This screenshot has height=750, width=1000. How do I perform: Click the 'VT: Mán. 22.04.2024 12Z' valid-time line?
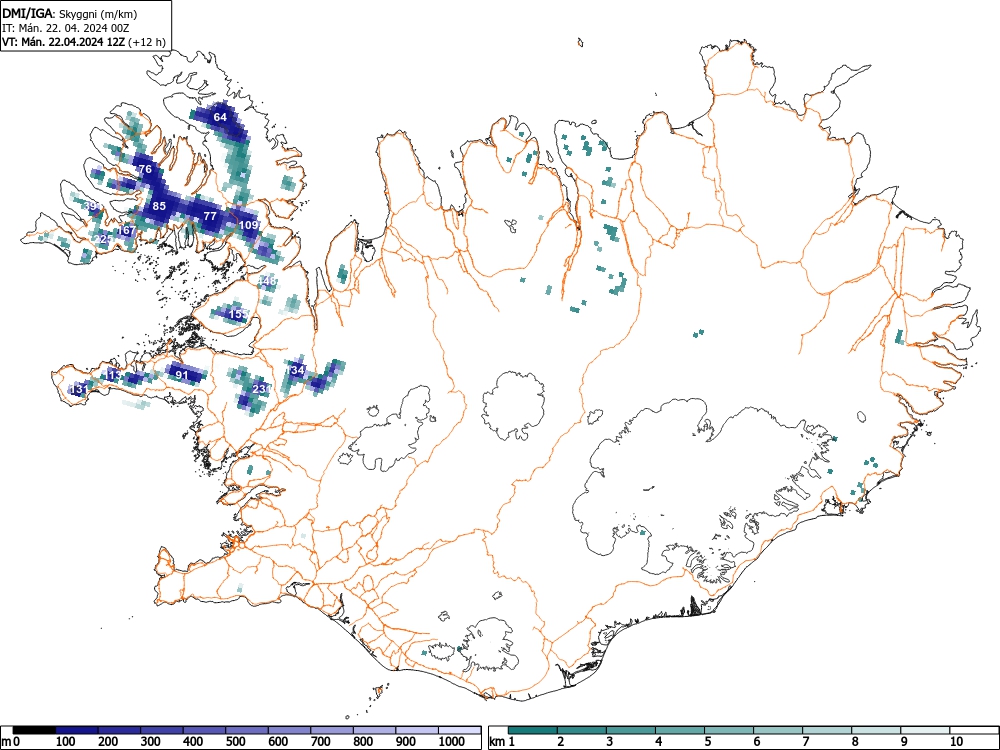(64, 42)
